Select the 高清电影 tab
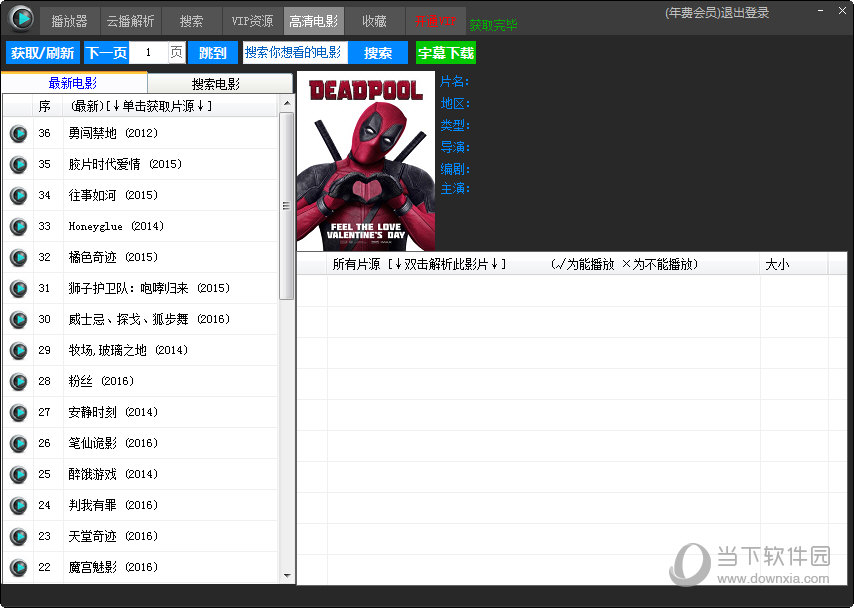 (x=314, y=21)
